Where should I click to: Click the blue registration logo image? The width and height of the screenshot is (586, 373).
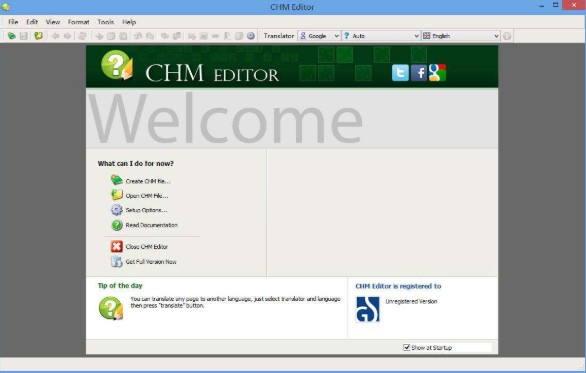point(368,309)
